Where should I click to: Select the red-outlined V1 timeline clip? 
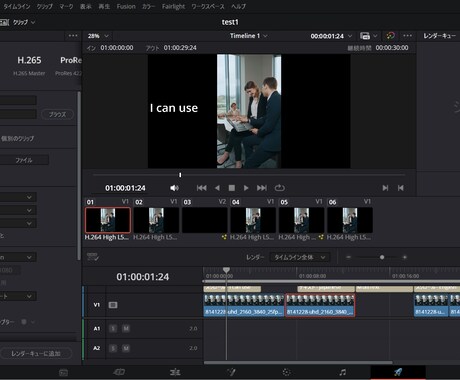coord(320,305)
